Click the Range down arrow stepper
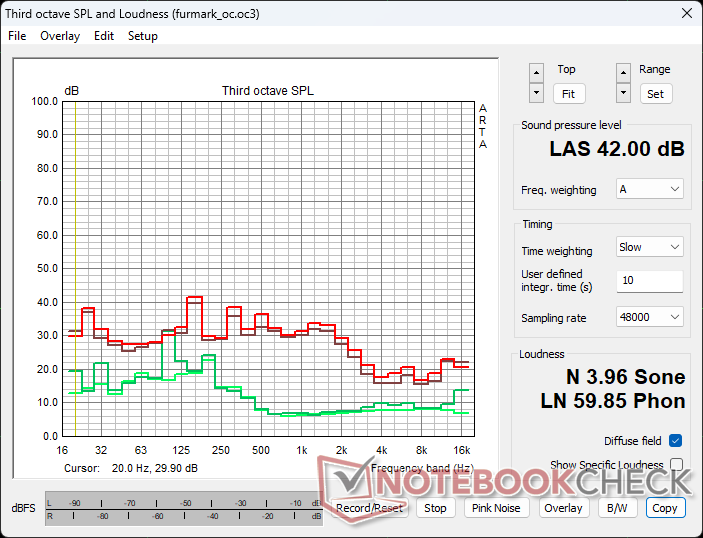 click(x=624, y=93)
